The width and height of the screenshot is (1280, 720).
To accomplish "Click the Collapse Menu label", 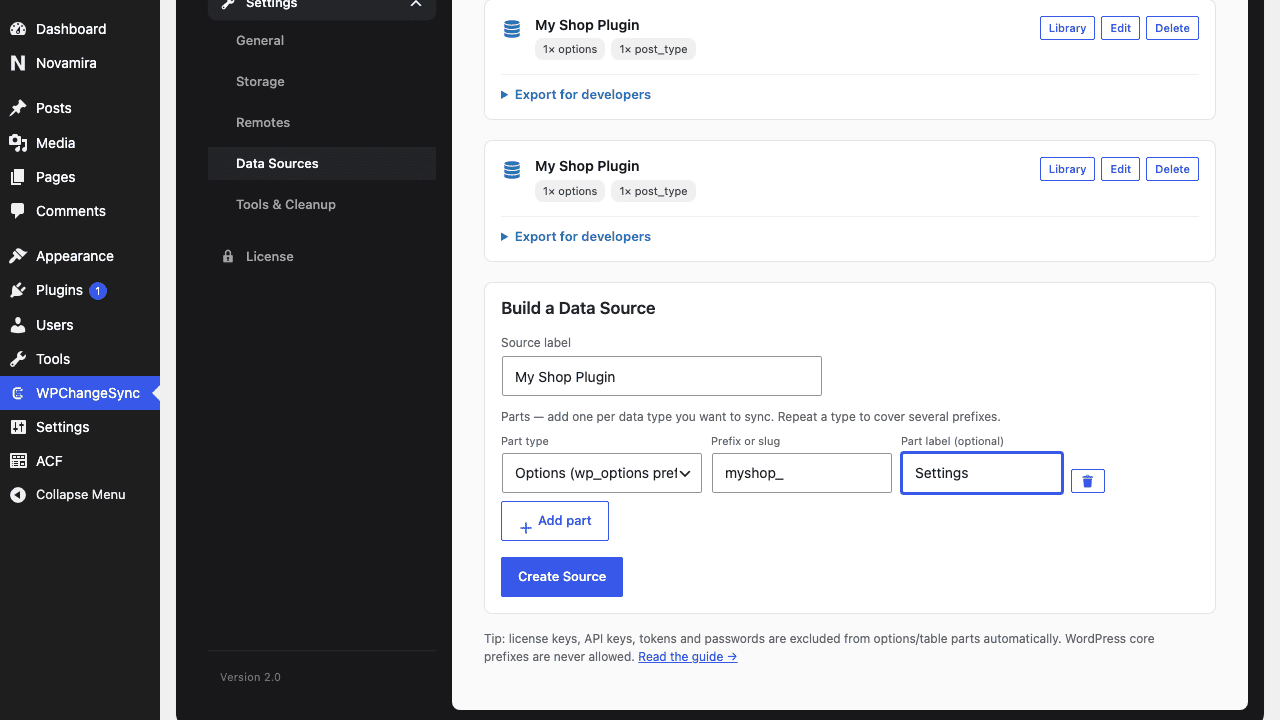I will click(81, 495).
